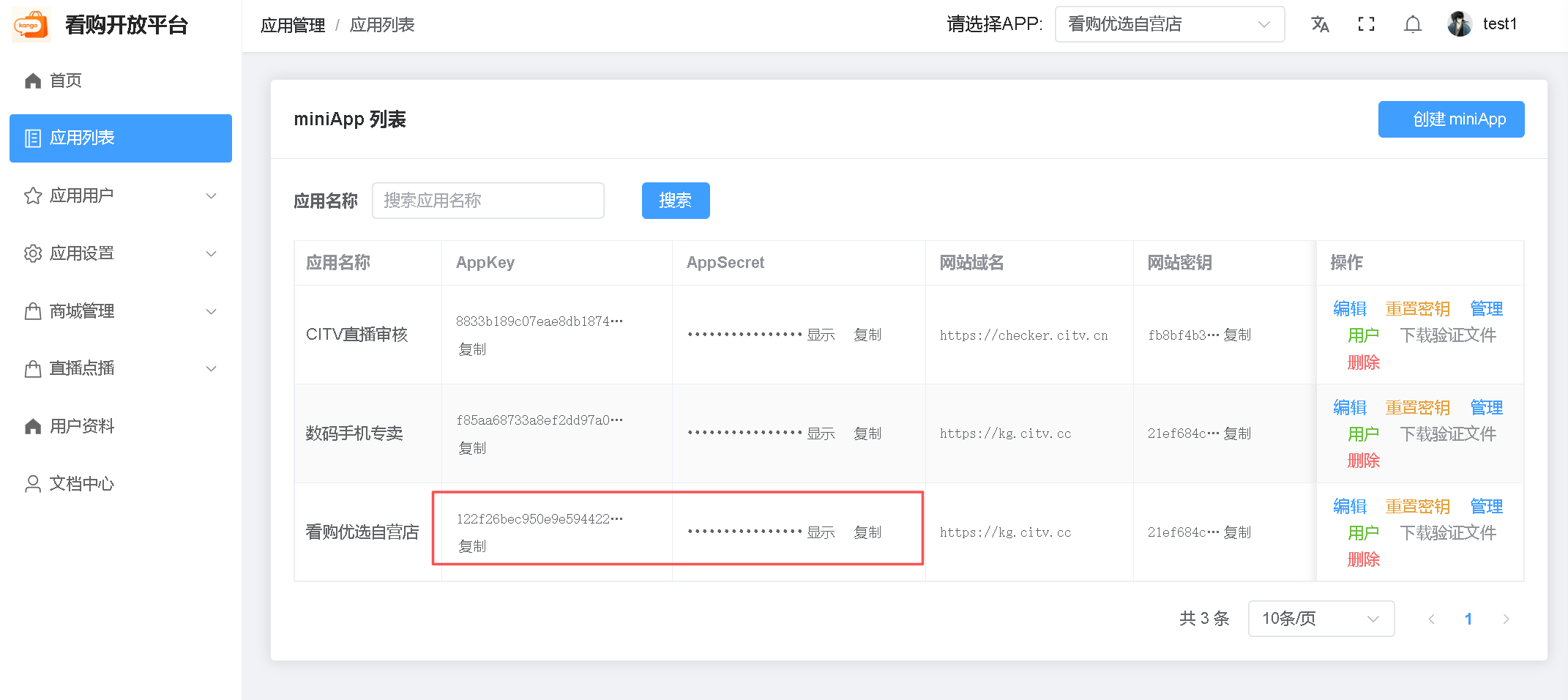Open the 10条/页 page size dropdown

pyautogui.click(x=1321, y=619)
